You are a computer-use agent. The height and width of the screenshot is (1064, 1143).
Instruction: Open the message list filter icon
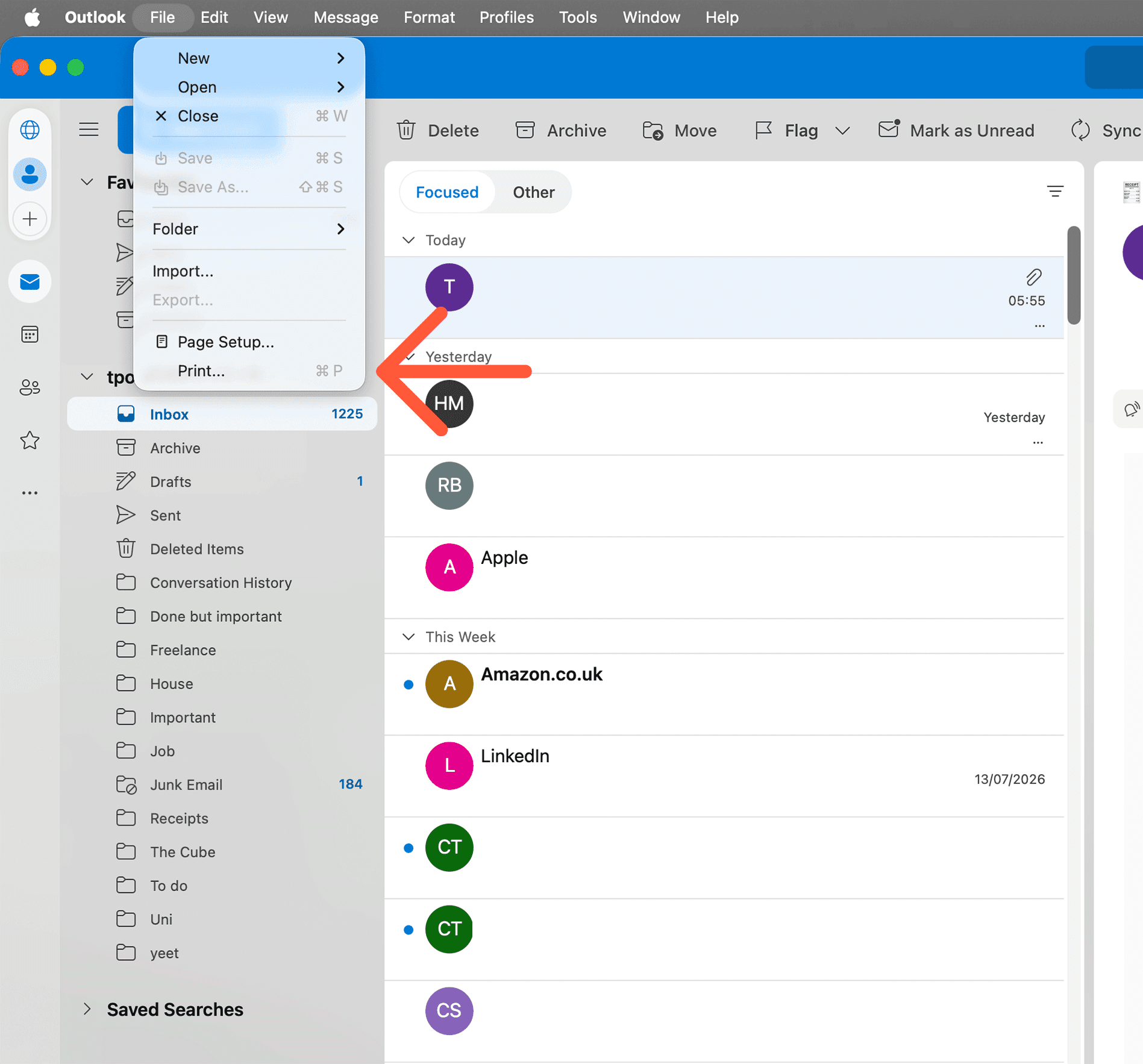point(1055,192)
